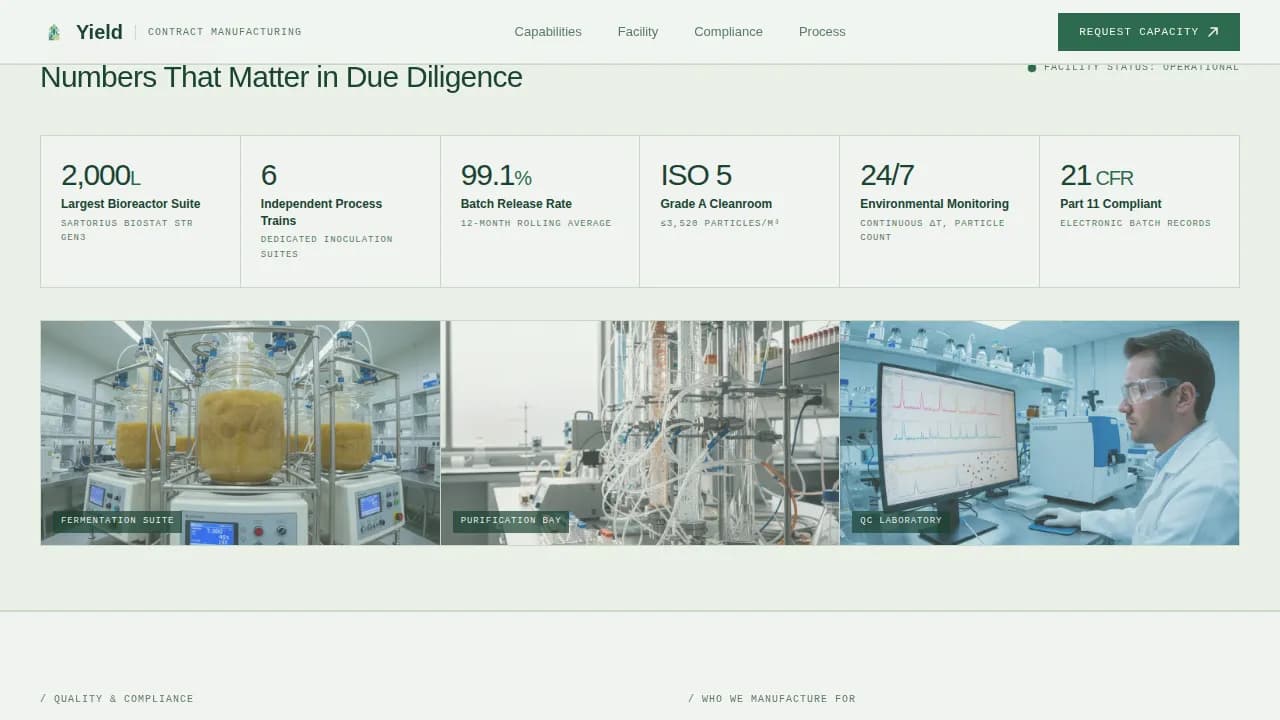Open the Capabilities nav item

pos(547,31)
